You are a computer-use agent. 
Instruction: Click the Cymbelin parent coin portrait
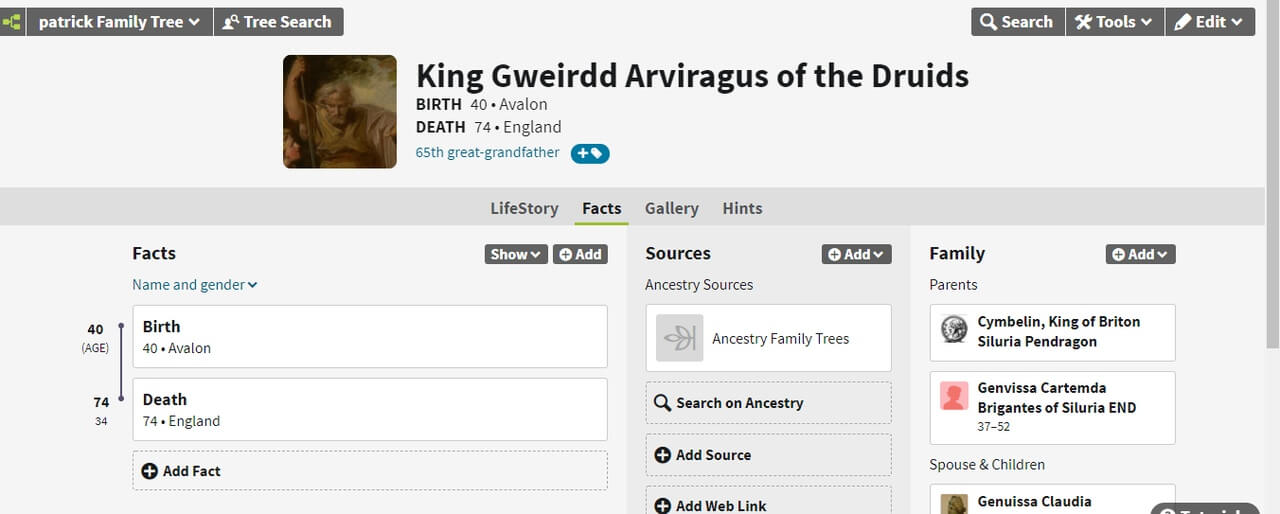[x=954, y=329]
